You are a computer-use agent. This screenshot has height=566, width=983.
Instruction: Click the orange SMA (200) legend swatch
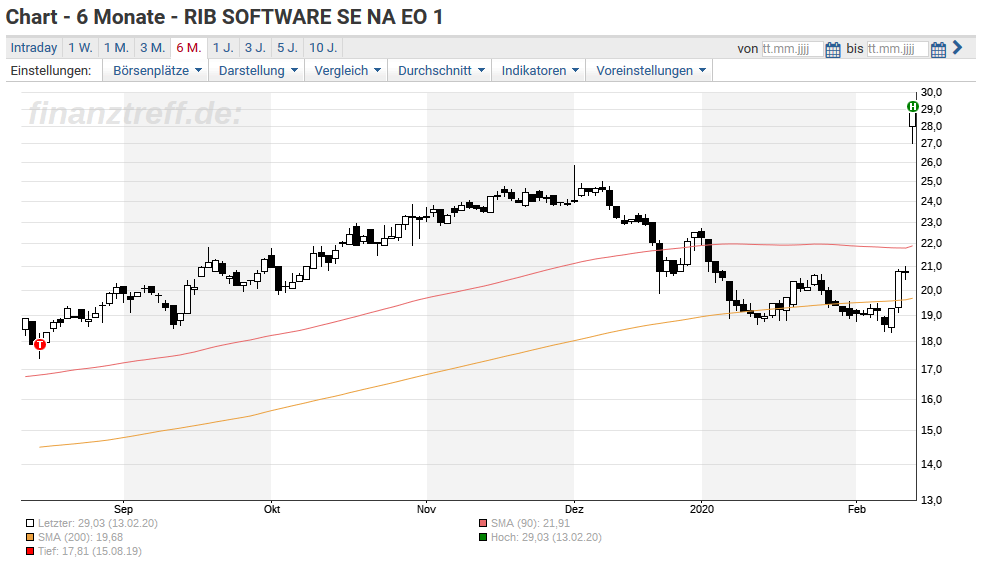tap(29, 538)
